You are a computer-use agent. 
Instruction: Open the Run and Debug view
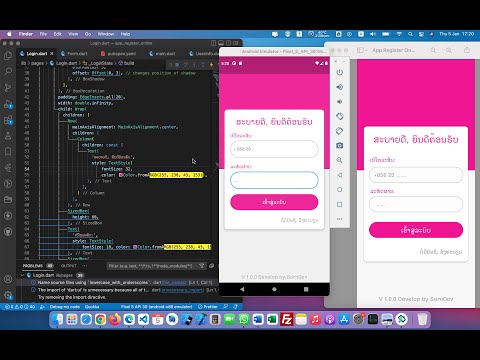pyautogui.click(x=8, y=104)
